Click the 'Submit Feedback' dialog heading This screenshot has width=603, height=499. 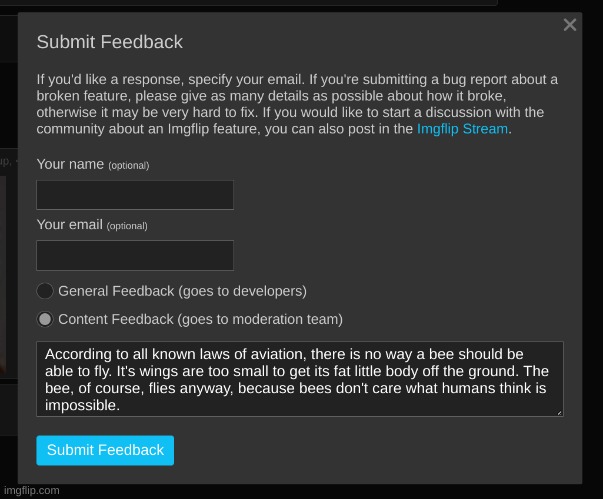(x=110, y=42)
